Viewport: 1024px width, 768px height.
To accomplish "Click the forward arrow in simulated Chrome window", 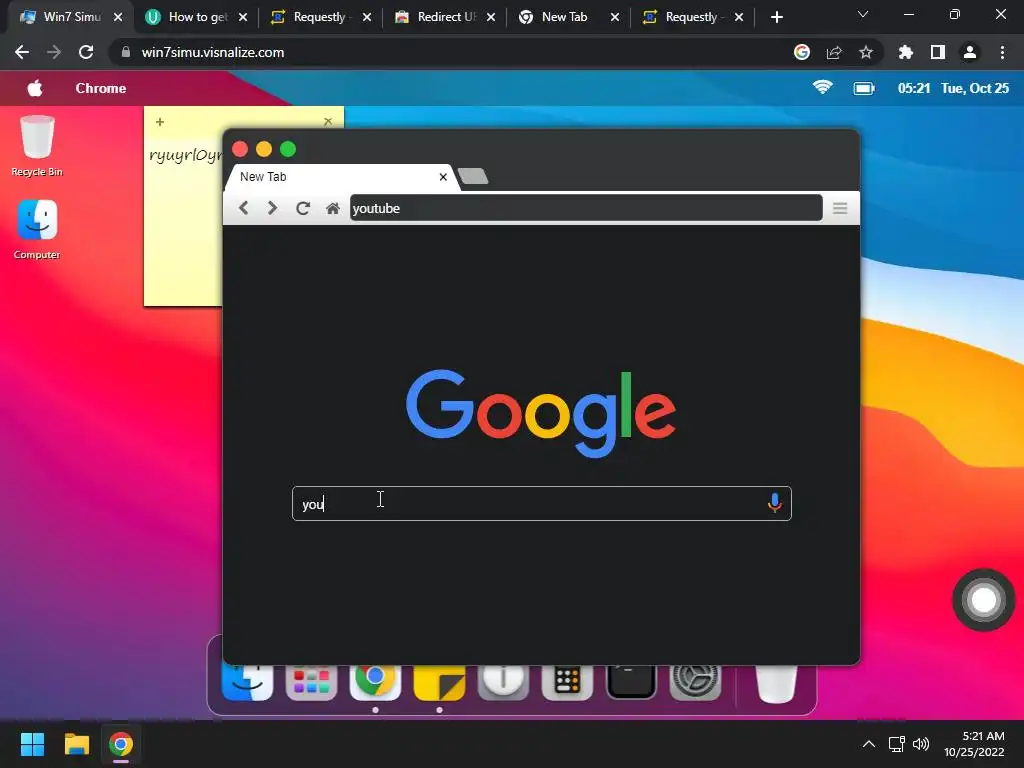I will tap(272, 208).
